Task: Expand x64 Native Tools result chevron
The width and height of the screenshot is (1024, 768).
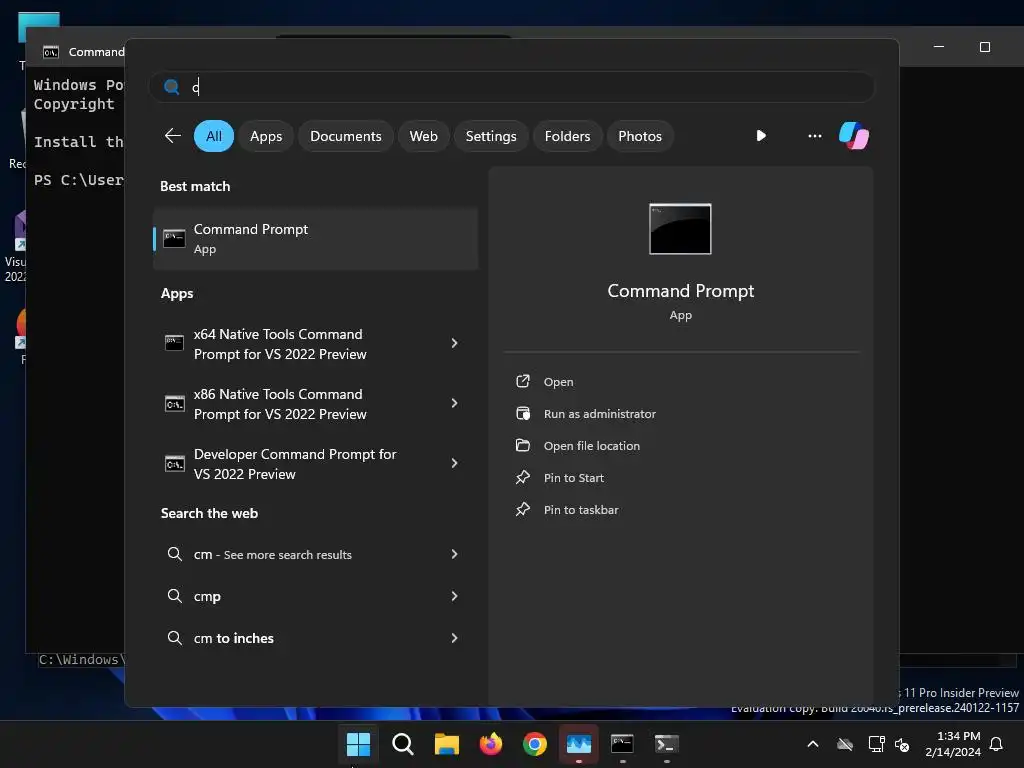Action: pos(455,343)
